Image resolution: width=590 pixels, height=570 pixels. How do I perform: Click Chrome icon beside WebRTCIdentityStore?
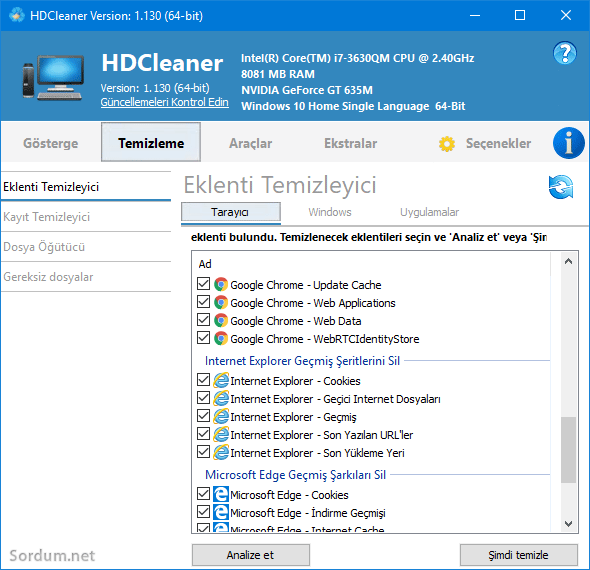(221, 339)
